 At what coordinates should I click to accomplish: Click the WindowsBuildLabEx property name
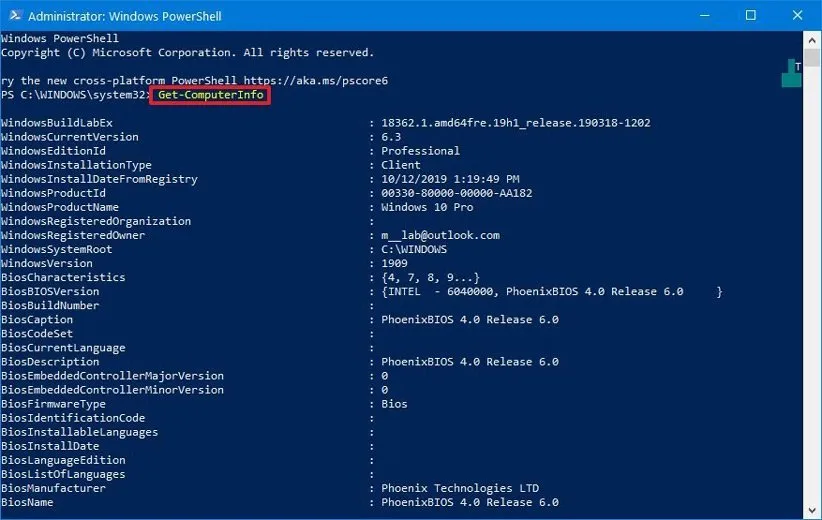(x=57, y=123)
